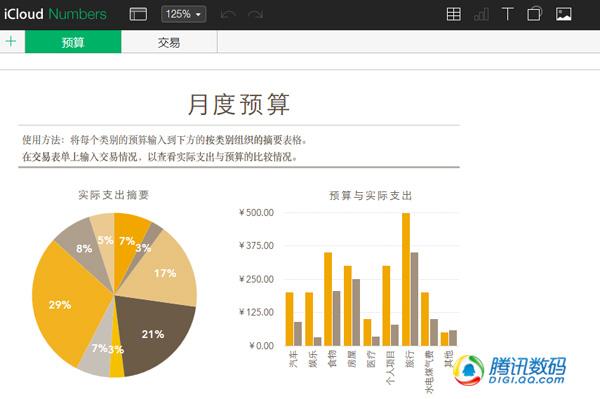Click the instruction line starting with 在交易表单上
Viewport: 600px width, 399px height.
click(160, 157)
